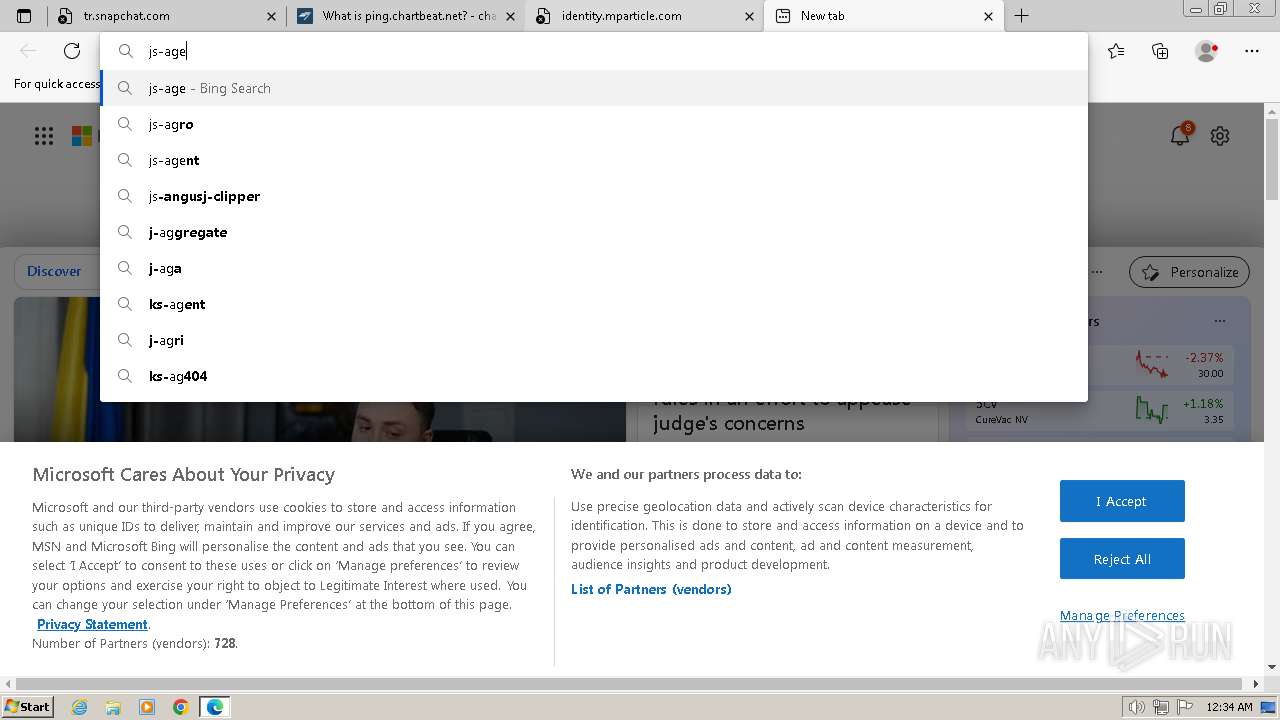The width and height of the screenshot is (1280, 720).
Task: Open the Action Center flag tray icon
Action: pyautogui.click(x=1185, y=707)
